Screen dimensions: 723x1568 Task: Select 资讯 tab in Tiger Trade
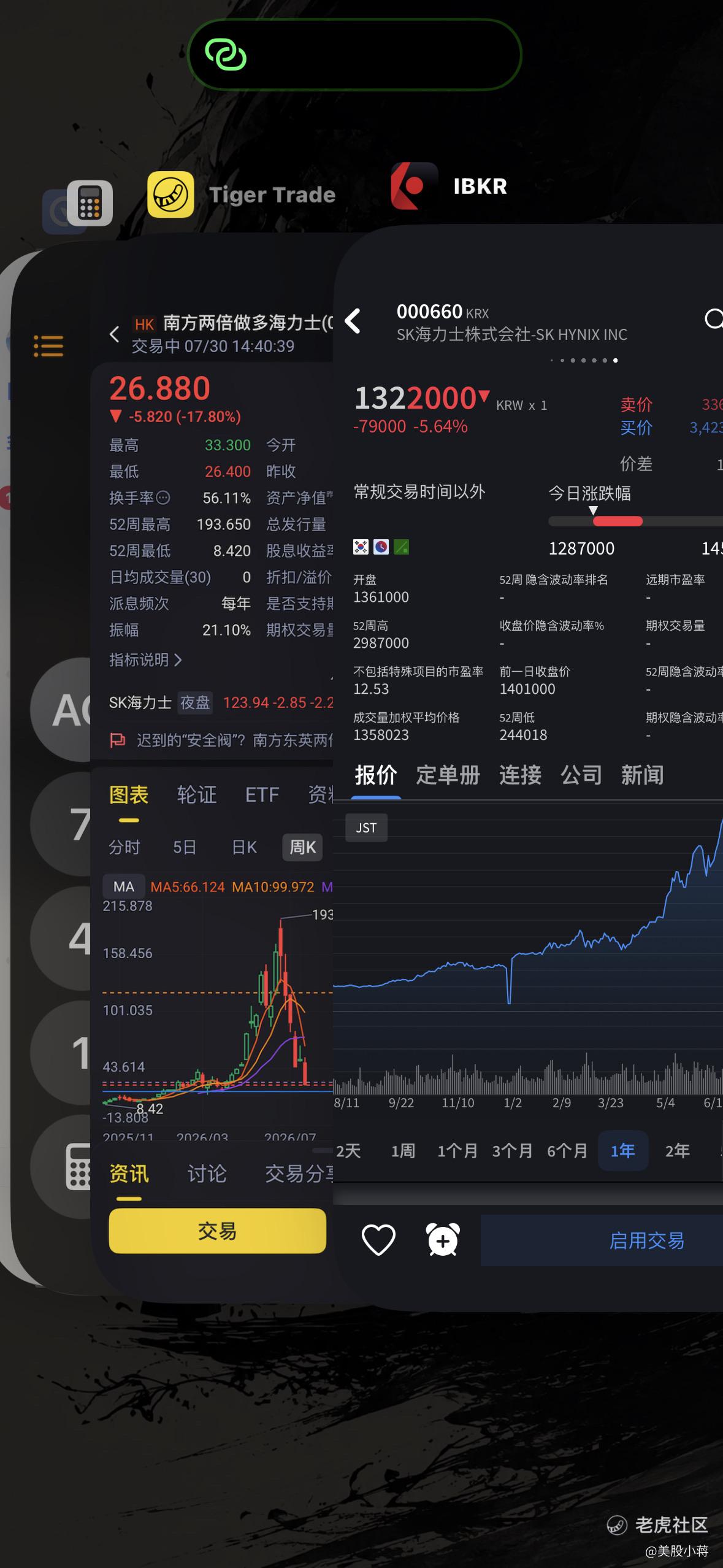pos(129,1174)
